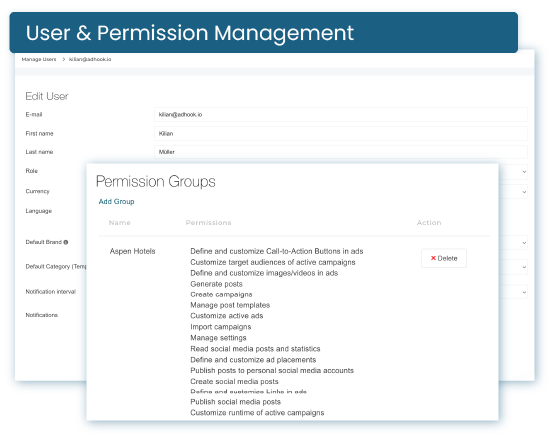Click the Last name field
Screen dimensions: 550x440
[x=341, y=152]
